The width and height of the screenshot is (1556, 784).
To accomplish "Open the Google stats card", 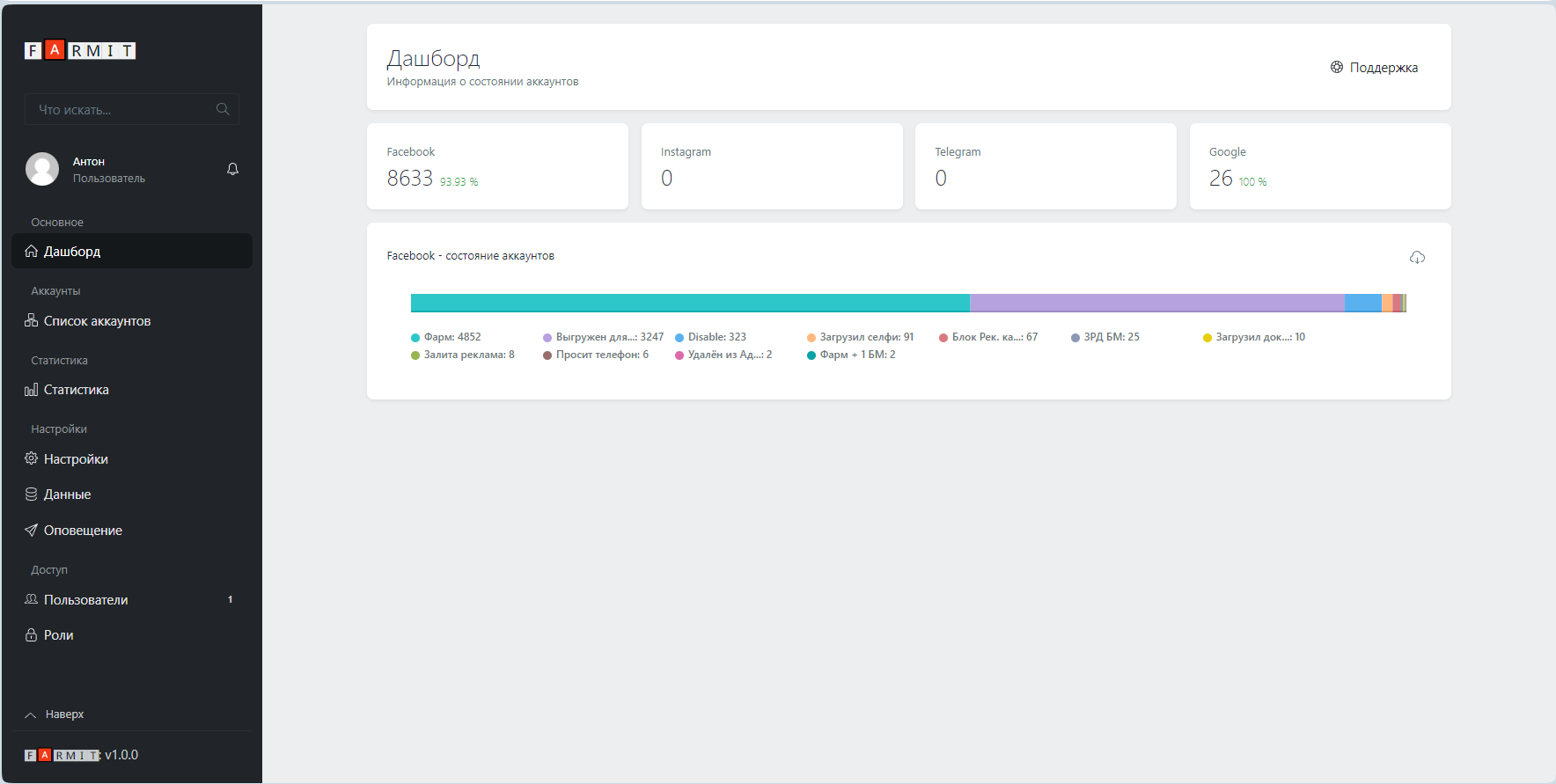I will tap(1320, 166).
